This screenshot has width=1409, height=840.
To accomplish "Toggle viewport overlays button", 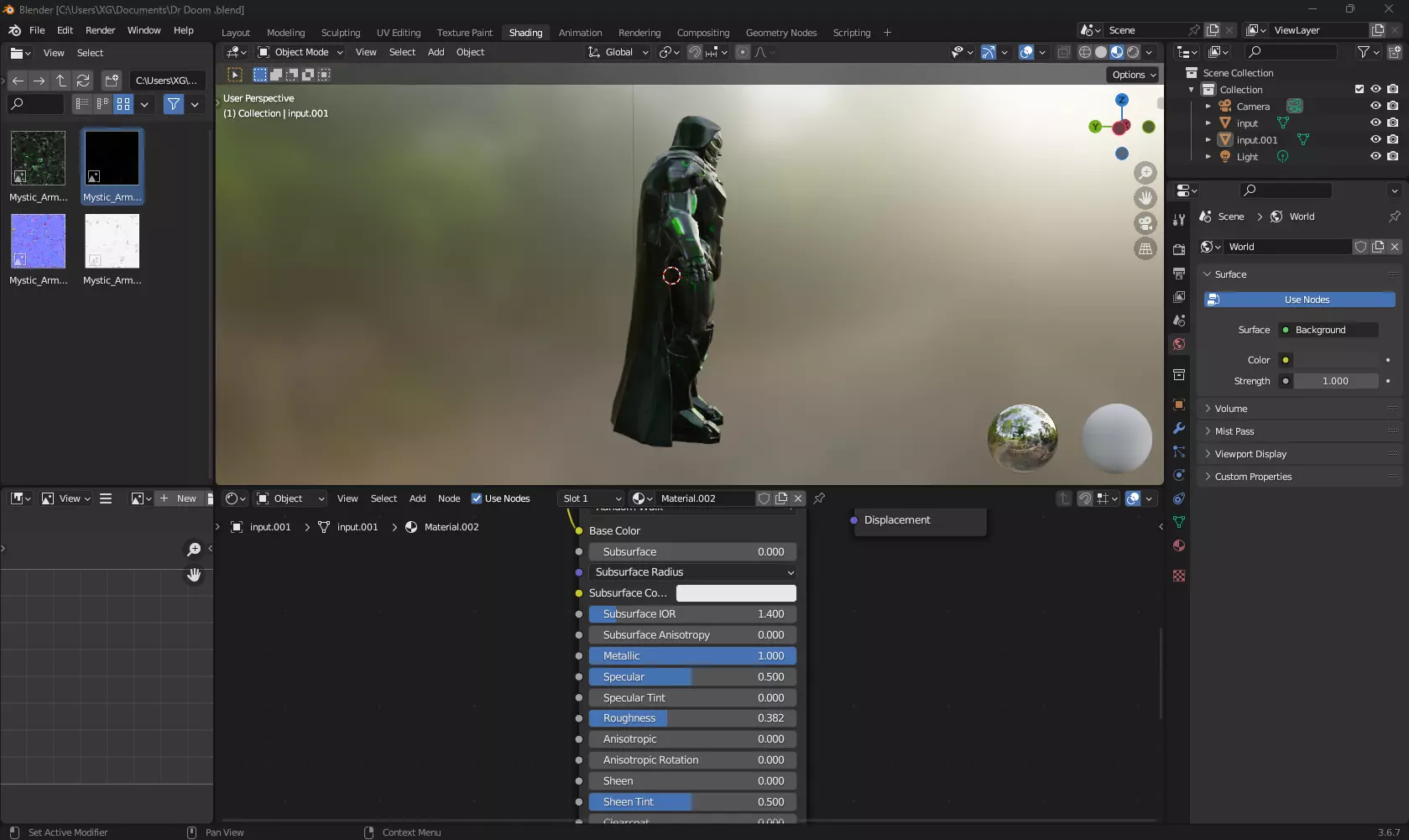I will (x=1026, y=52).
